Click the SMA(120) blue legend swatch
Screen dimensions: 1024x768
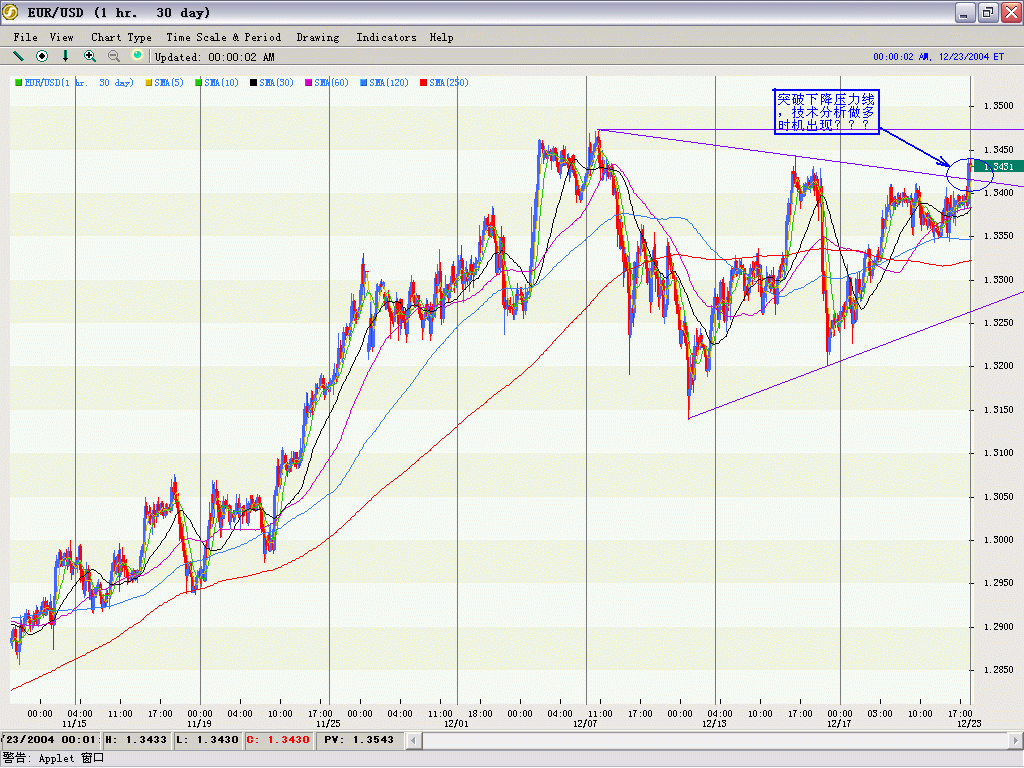(363, 82)
